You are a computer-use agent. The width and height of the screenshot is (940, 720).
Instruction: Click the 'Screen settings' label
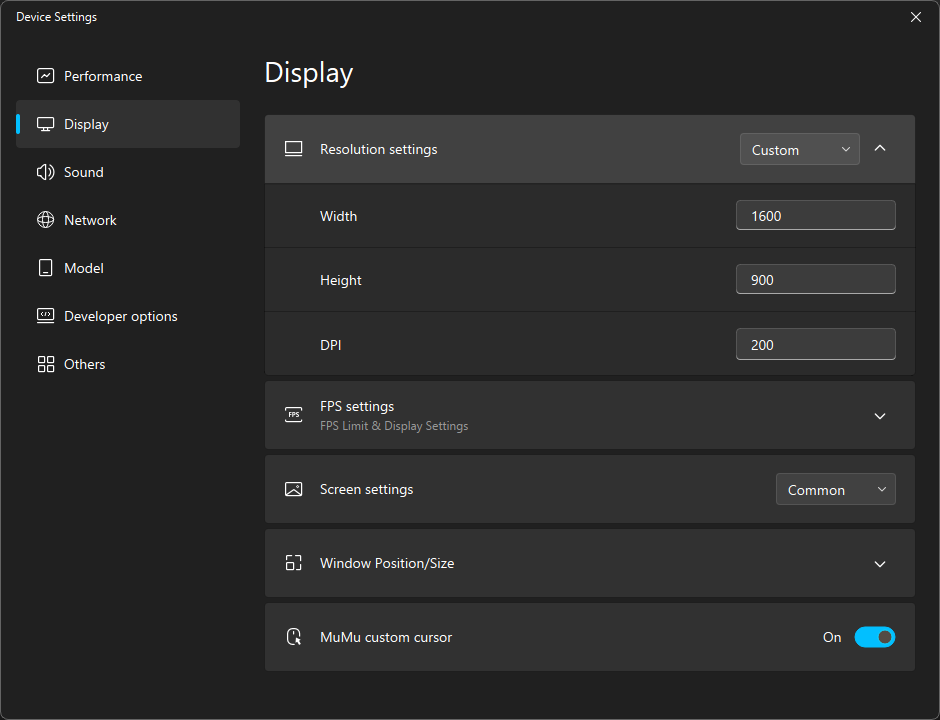tap(367, 489)
